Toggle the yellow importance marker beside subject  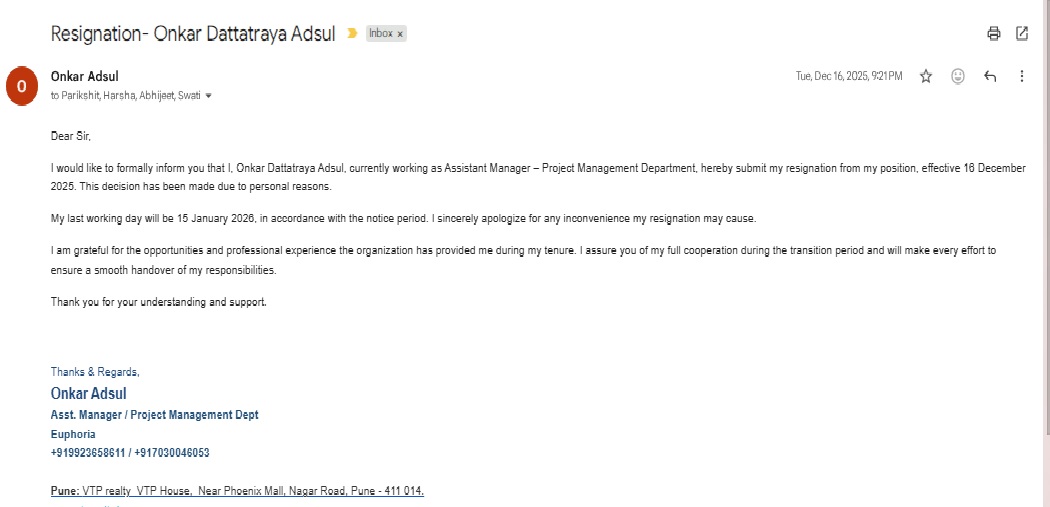point(352,33)
